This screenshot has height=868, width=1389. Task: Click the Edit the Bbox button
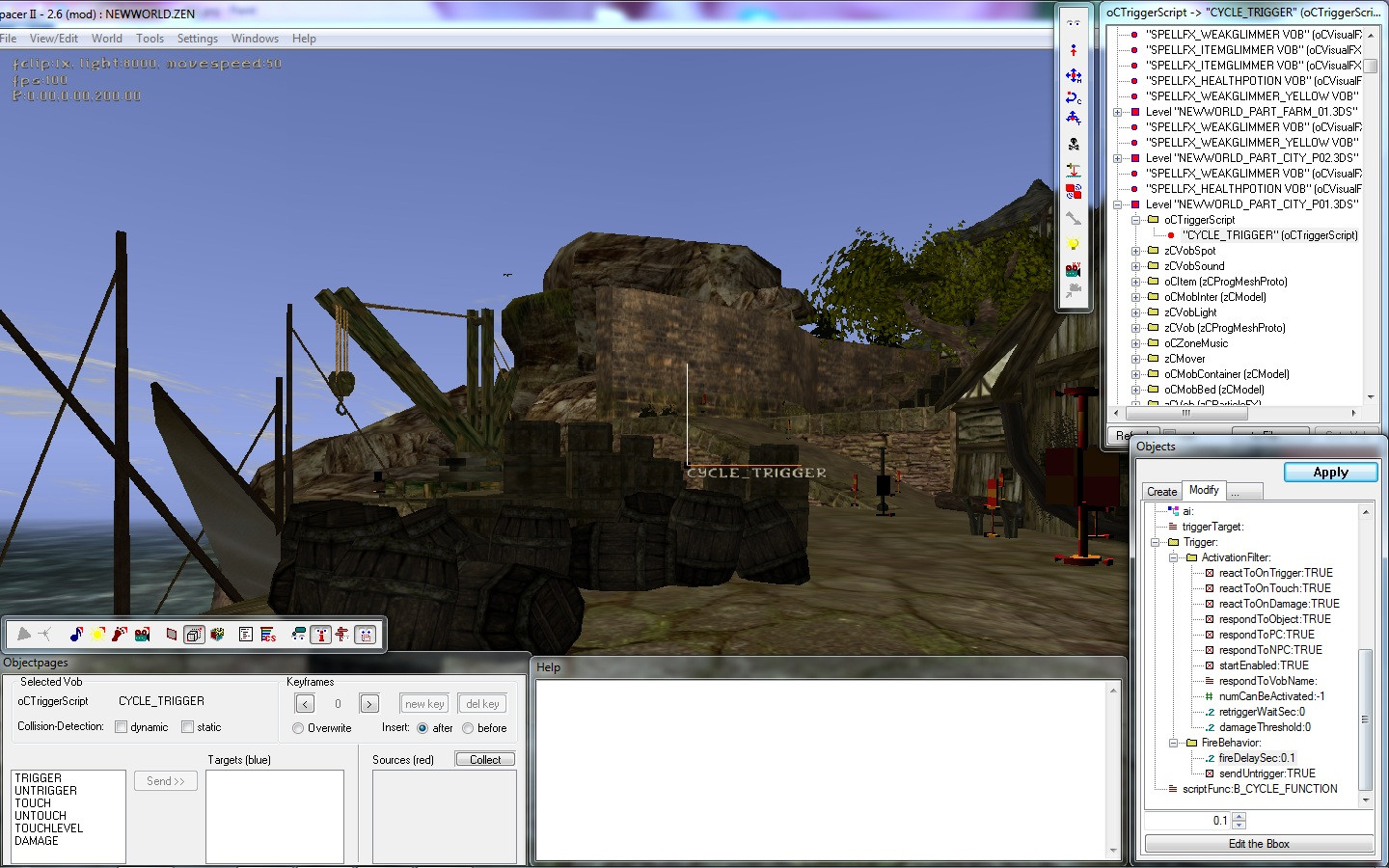(x=1259, y=844)
